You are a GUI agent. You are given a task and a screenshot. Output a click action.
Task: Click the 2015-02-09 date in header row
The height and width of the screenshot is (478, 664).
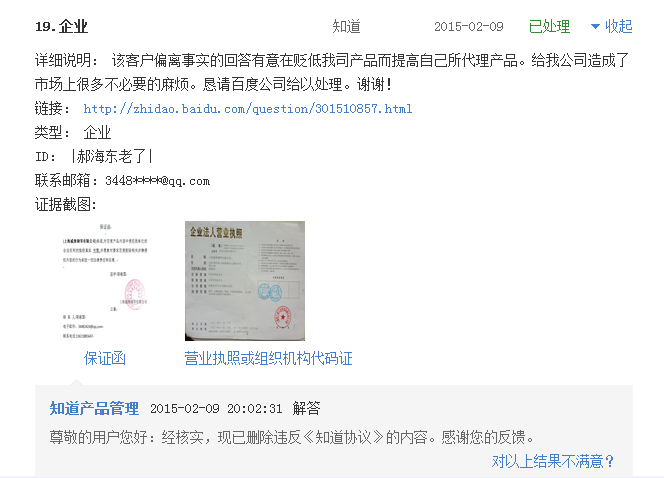[469, 27]
